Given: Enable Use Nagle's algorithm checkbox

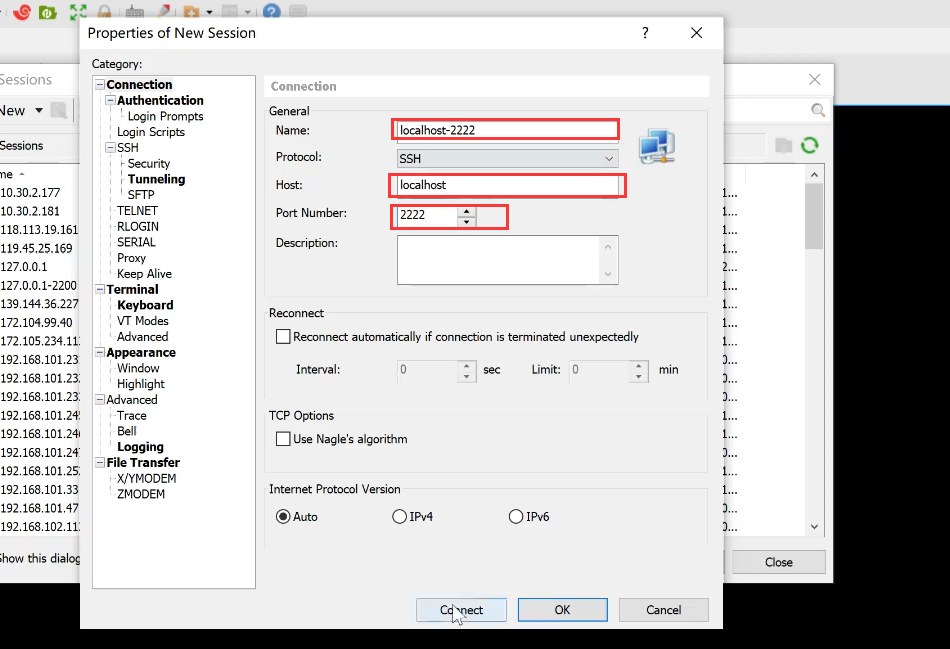Looking at the screenshot, I should tap(283, 439).
